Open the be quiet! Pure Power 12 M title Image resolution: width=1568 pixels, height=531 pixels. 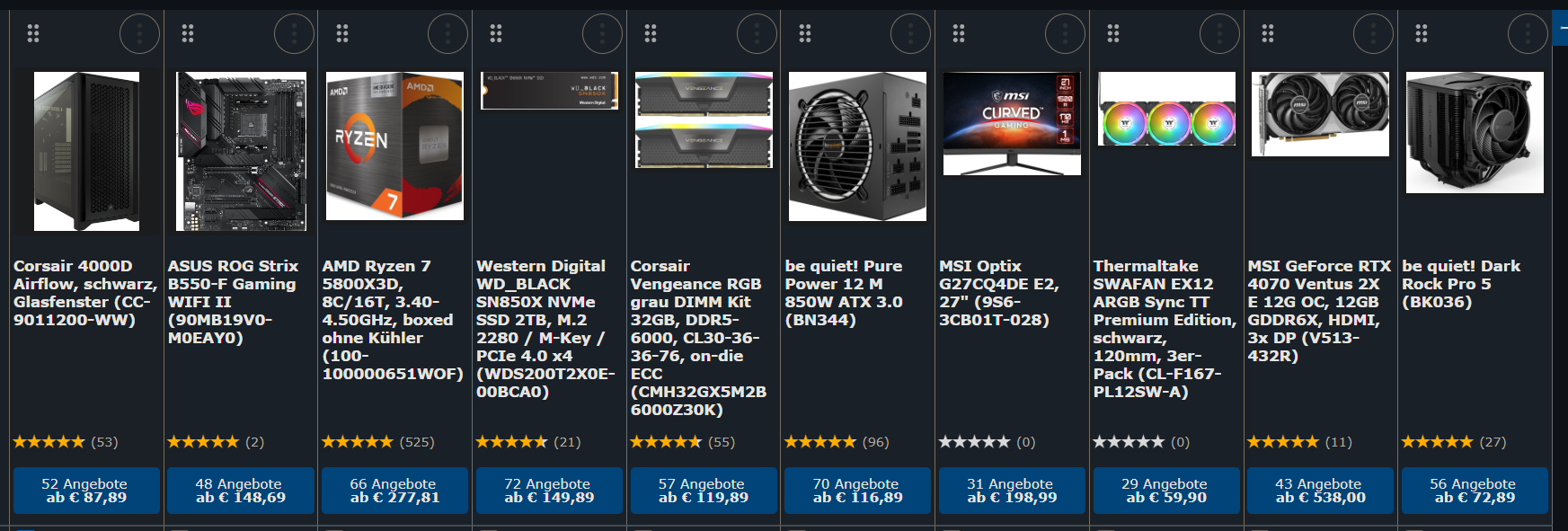(x=844, y=293)
